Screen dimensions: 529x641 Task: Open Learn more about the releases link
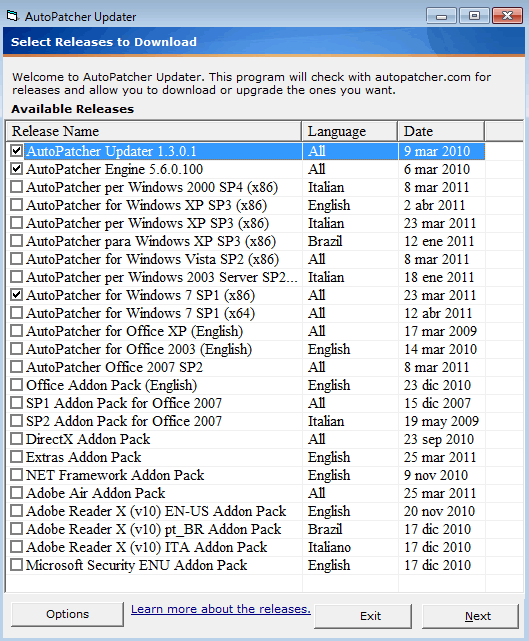pyautogui.click(x=221, y=609)
